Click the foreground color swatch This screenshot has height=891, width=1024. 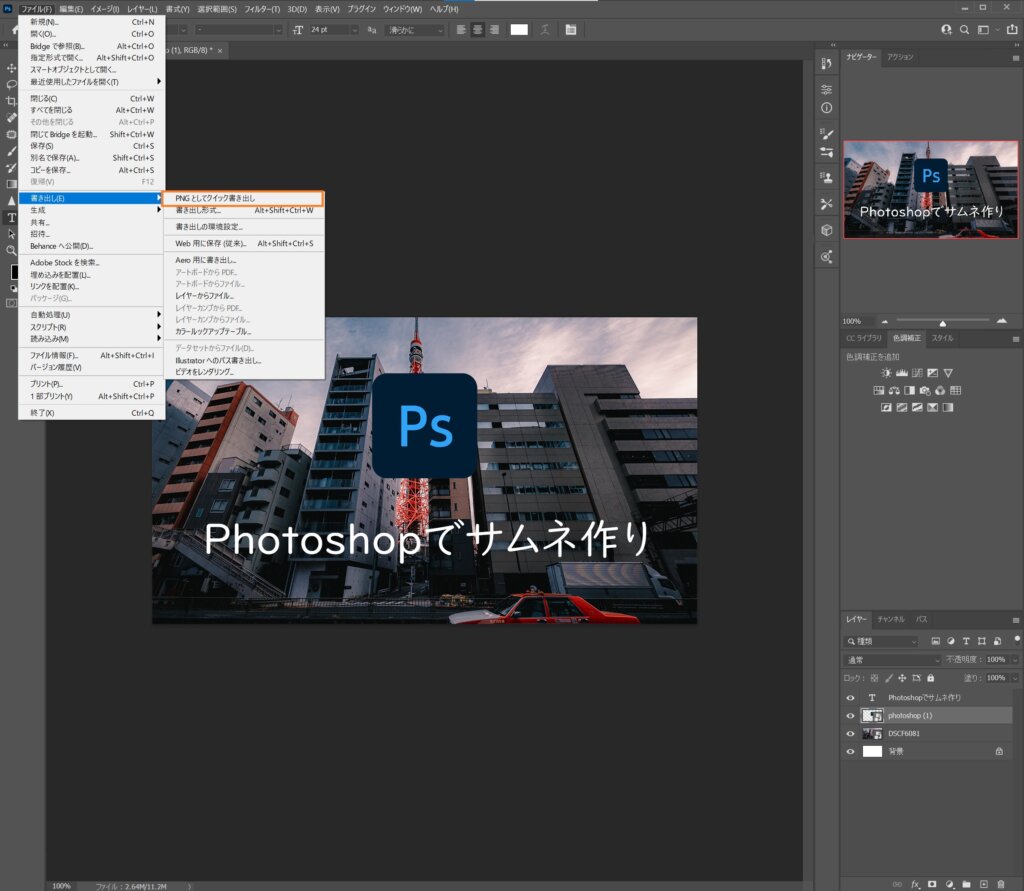pyautogui.click(x=14, y=271)
